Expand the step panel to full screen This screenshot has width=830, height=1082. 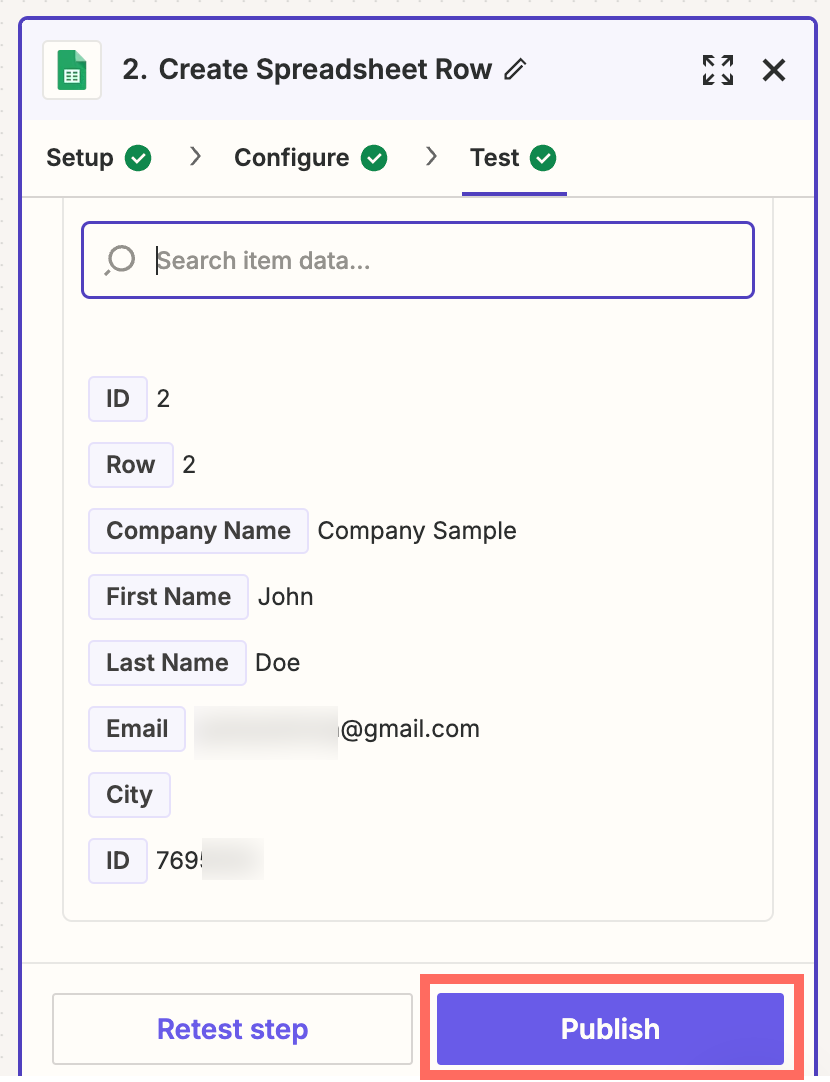pos(717,70)
